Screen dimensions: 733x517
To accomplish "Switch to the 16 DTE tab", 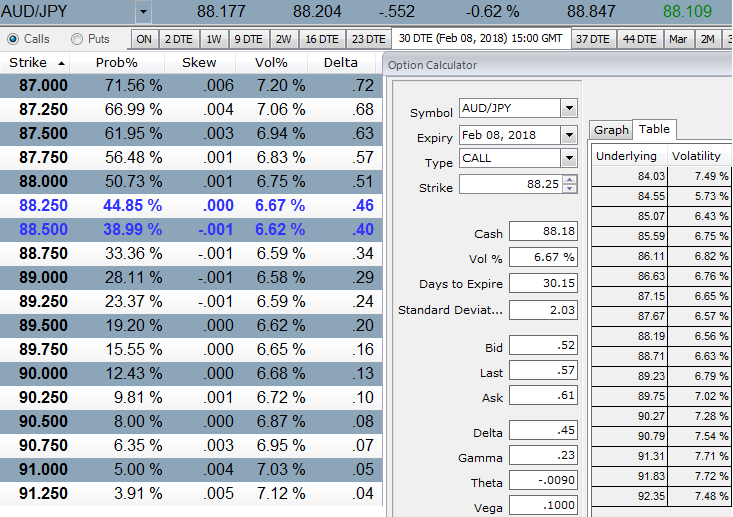I will point(322,39).
